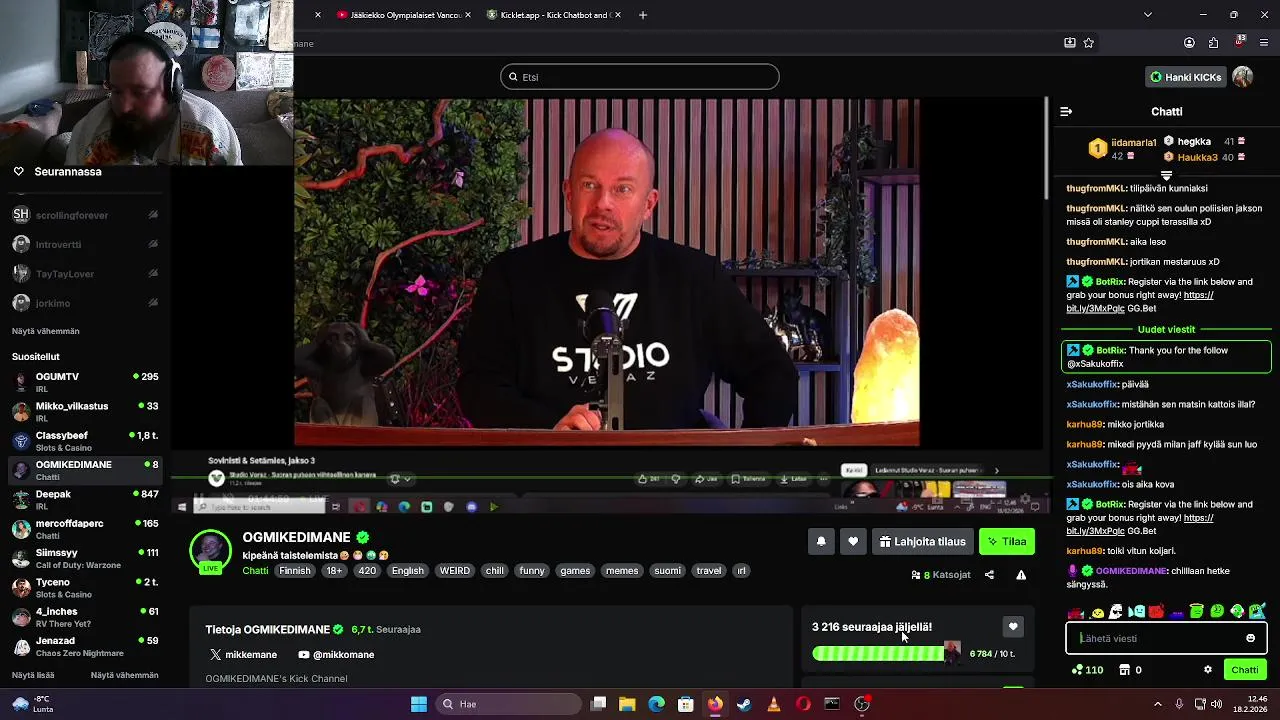This screenshot has width=1280, height=720.
Task: Click the OGMIKEDIMANE channel avatar with LIVE badge
Action: pyautogui.click(x=211, y=552)
